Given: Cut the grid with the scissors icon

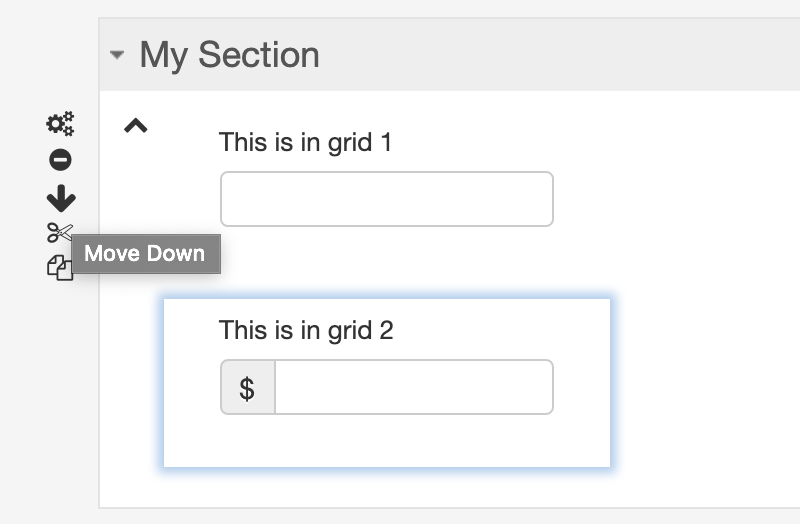Looking at the screenshot, I should pyautogui.click(x=60, y=232).
